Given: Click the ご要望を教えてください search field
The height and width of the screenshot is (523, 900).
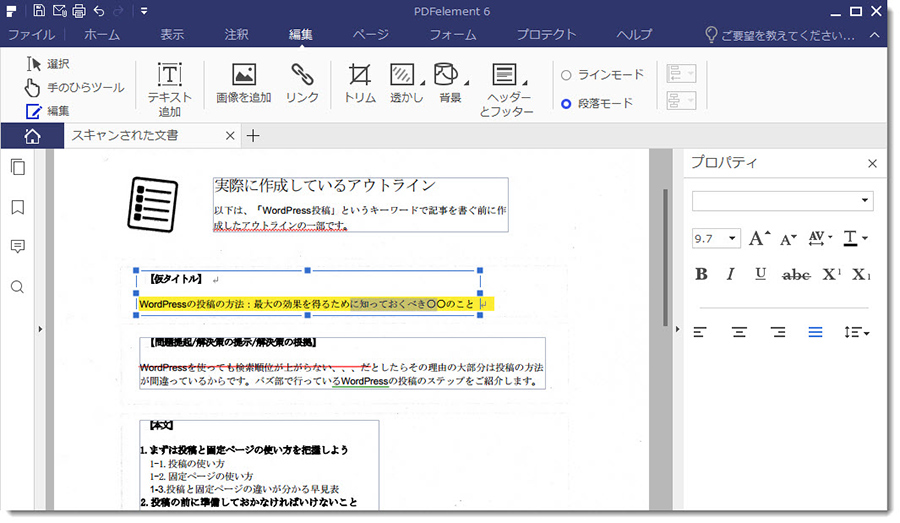Looking at the screenshot, I should tap(780, 35).
